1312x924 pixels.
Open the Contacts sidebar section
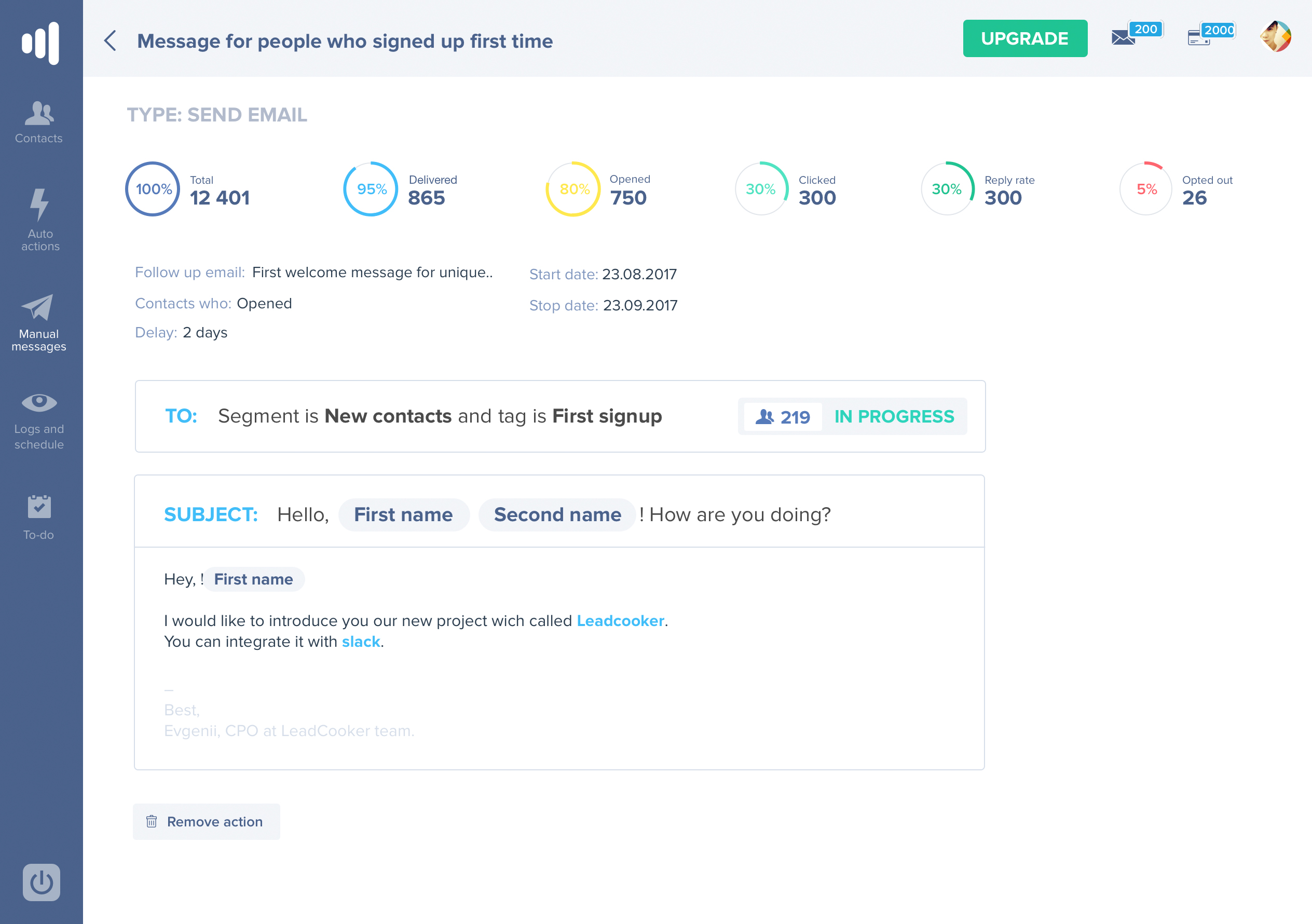(39, 121)
